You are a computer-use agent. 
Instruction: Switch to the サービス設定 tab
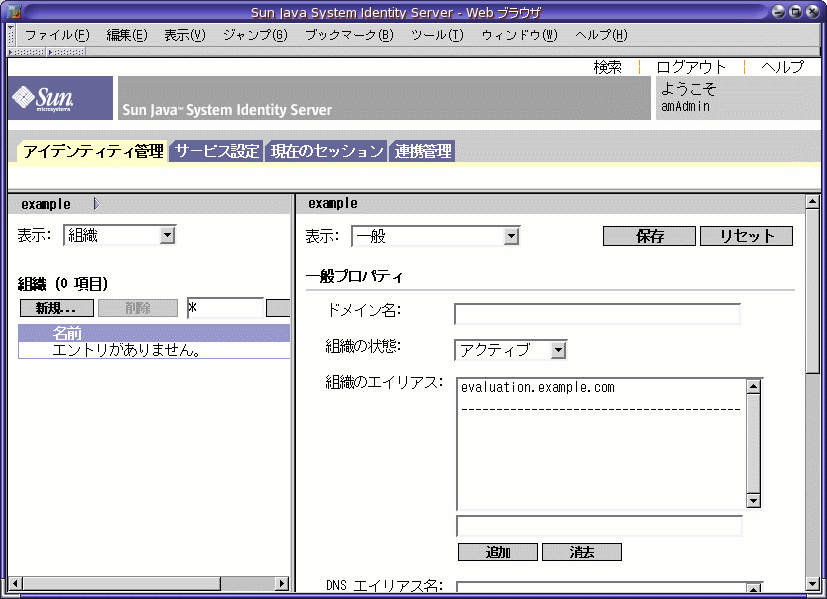tap(216, 151)
